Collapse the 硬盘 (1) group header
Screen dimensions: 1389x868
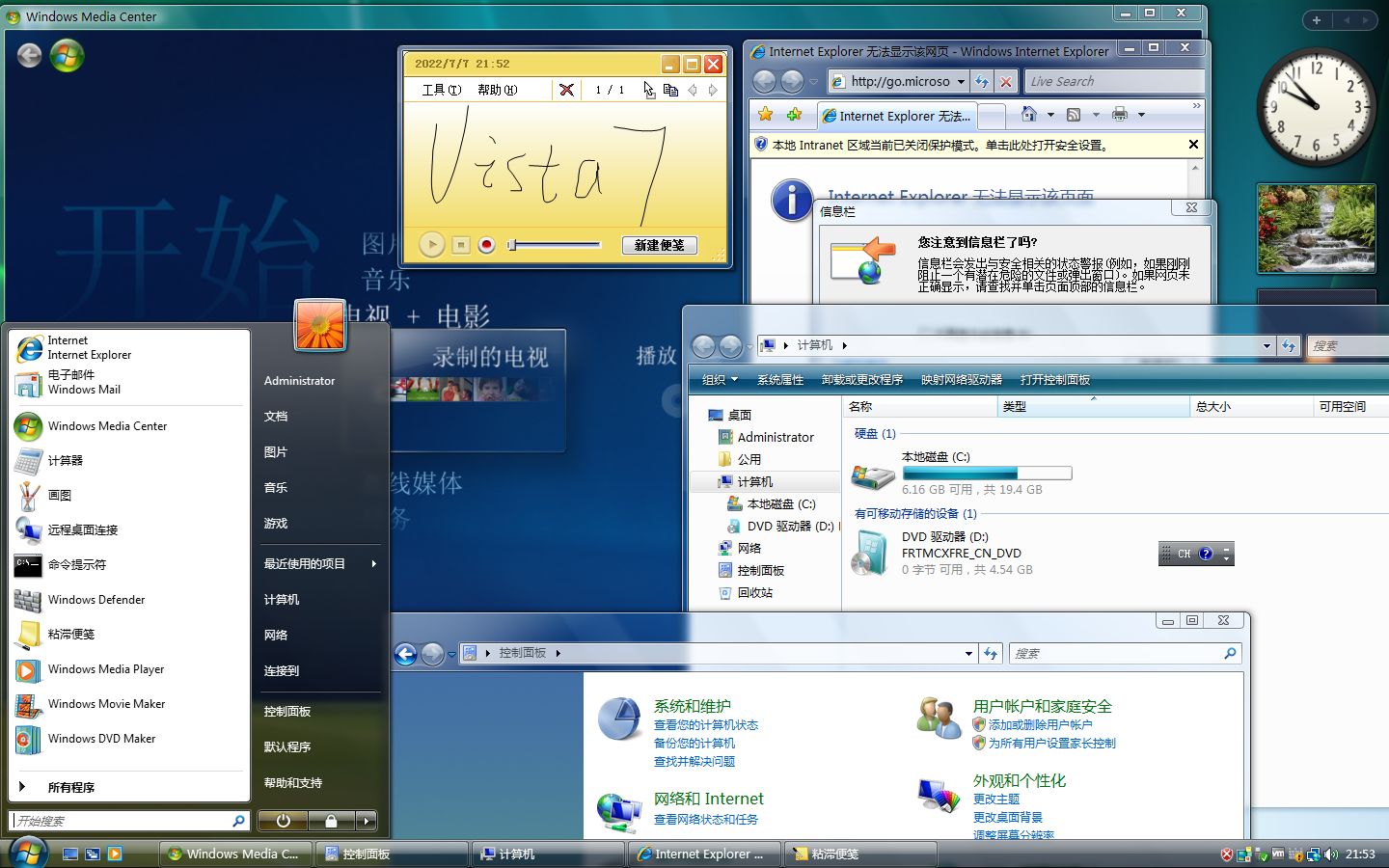[875, 434]
